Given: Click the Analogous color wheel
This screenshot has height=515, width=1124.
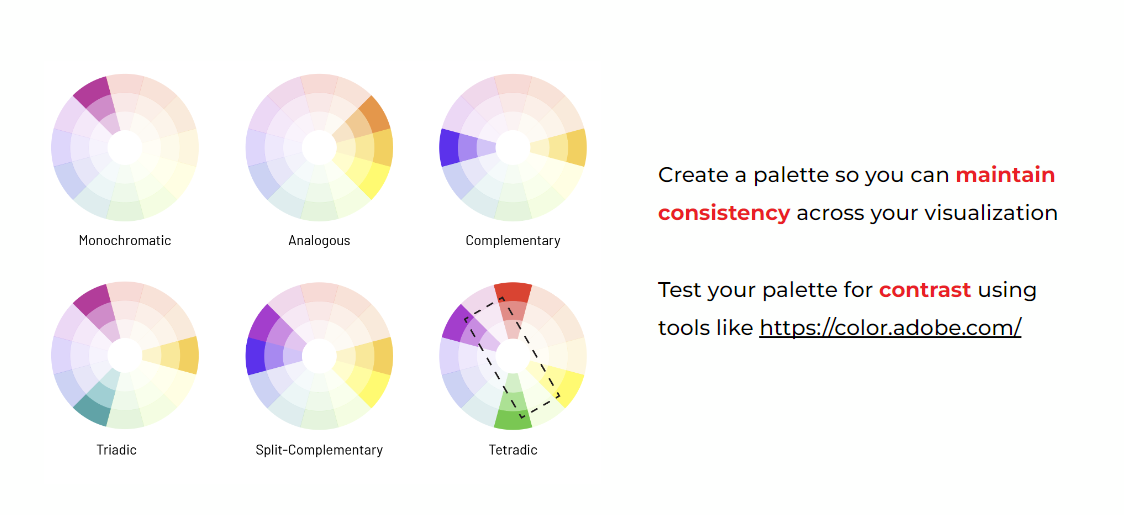Looking at the screenshot, I should [319, 147].
